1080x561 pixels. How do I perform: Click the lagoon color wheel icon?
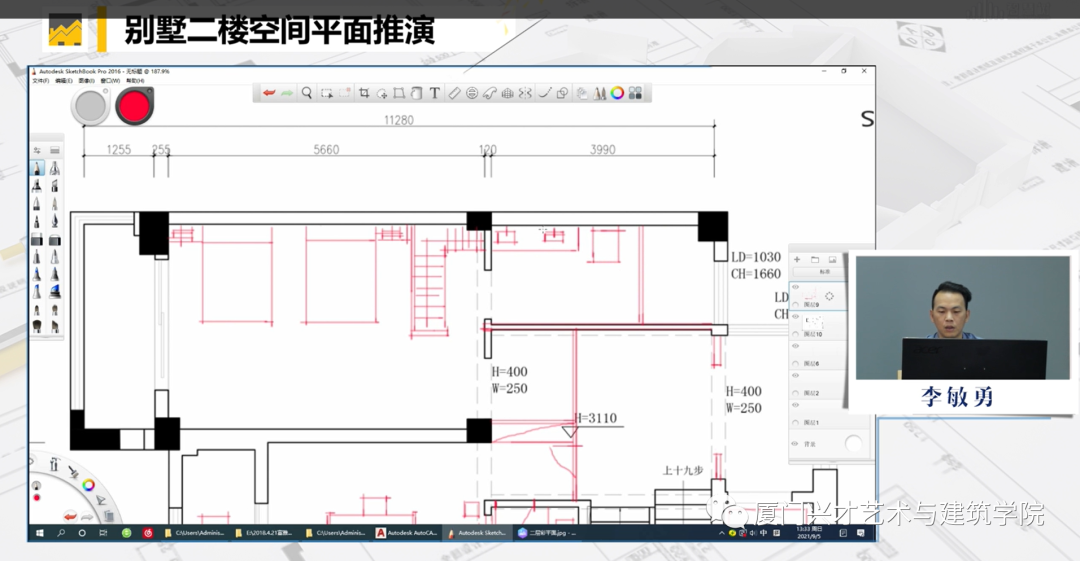88,484
